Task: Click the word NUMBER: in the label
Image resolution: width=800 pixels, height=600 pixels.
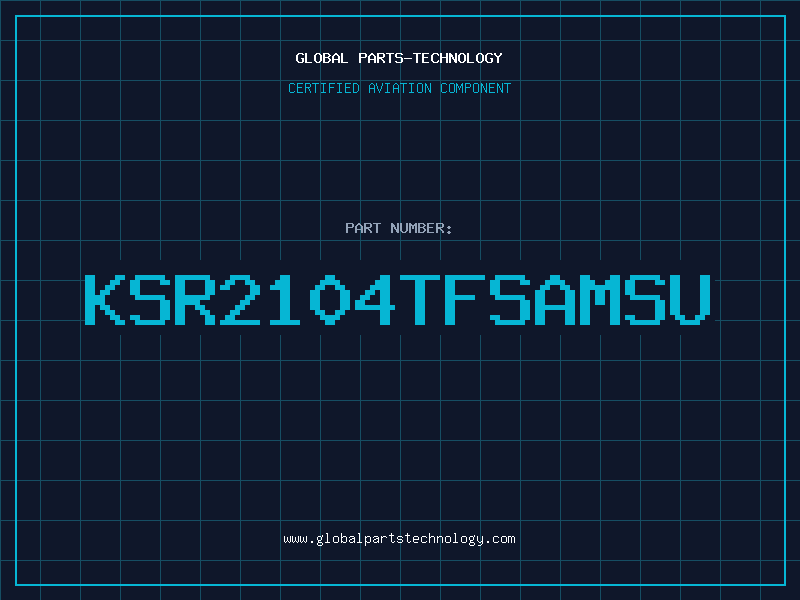Action: pos(421,228)
